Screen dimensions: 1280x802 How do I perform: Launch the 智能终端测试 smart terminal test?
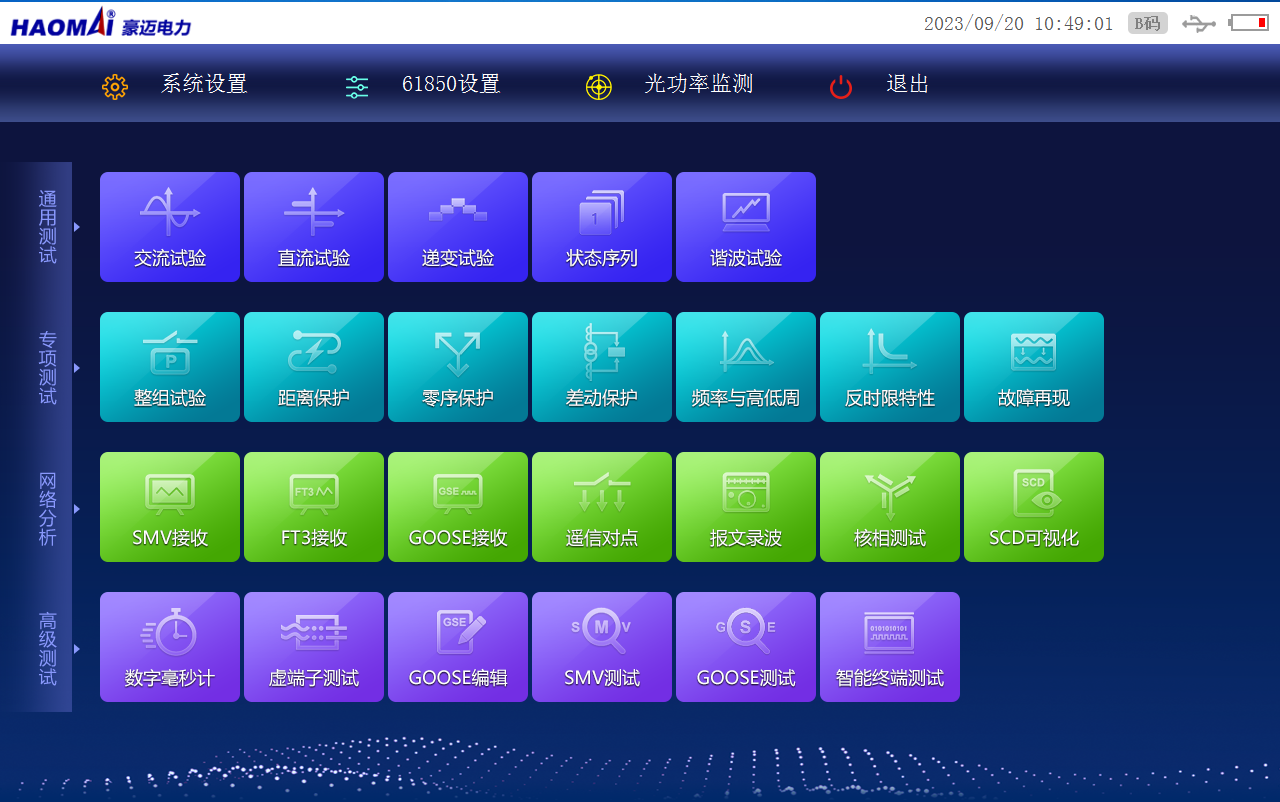pyautogui.click(x=890, y=647)
